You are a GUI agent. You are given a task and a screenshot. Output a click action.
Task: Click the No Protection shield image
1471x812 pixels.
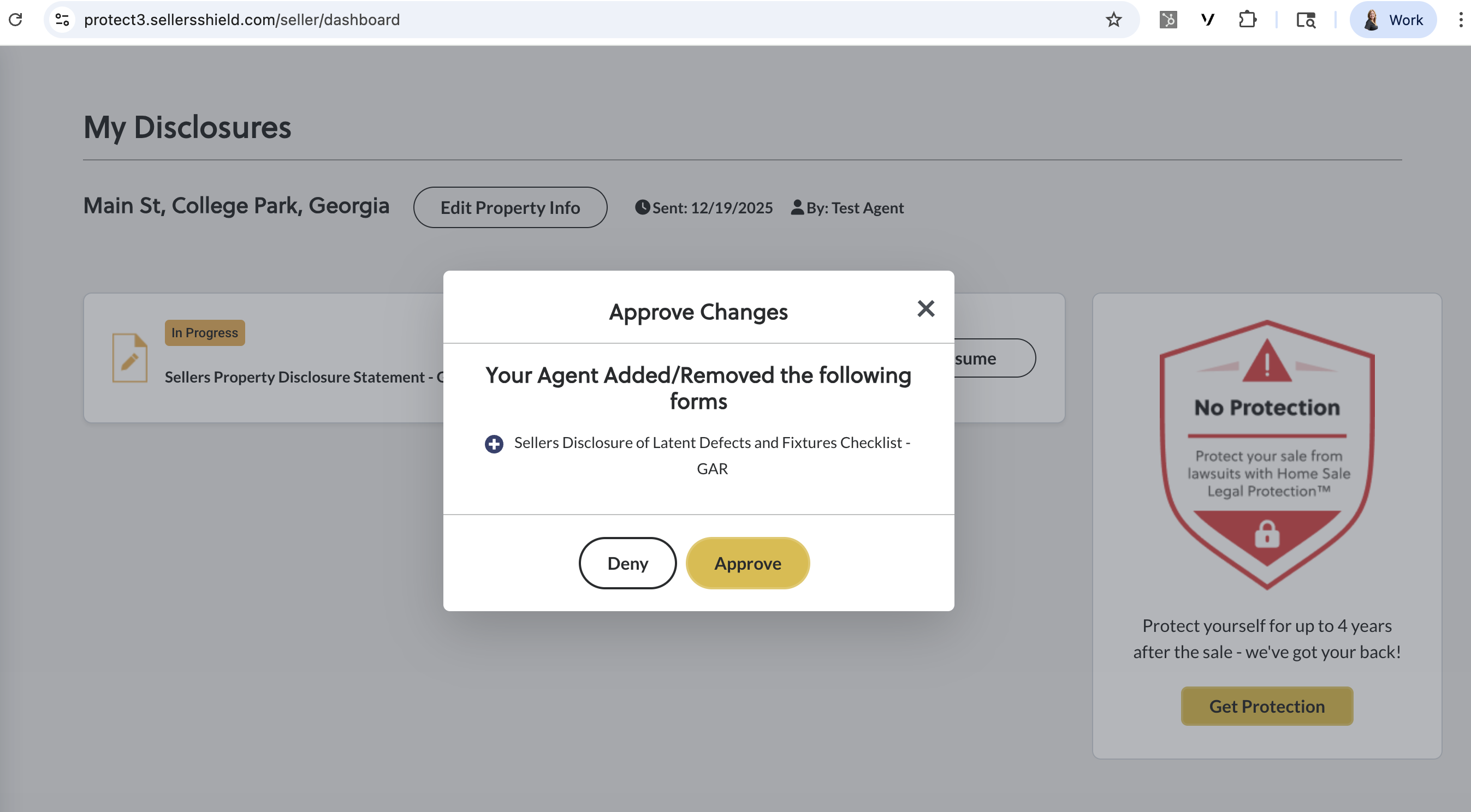[1266, 454]
